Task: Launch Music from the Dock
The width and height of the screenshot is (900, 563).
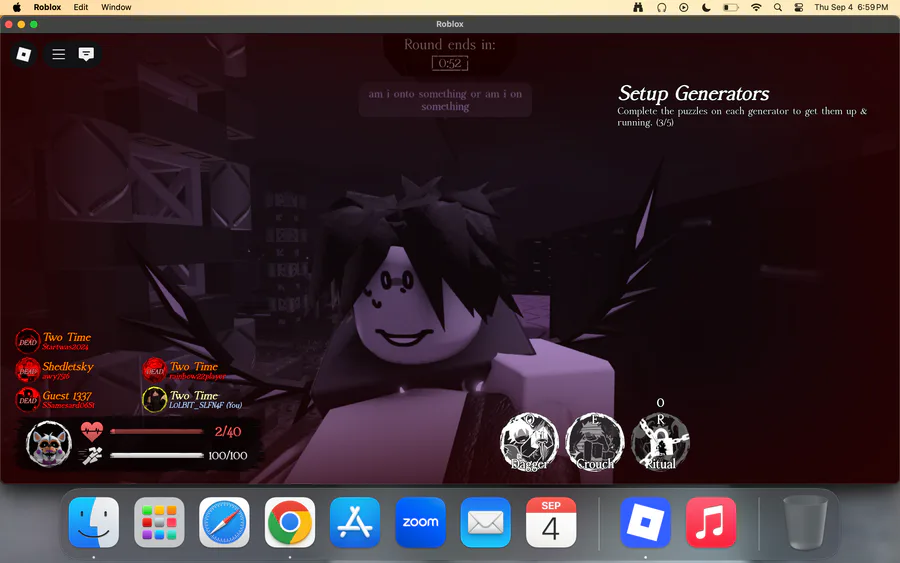Action: coord(711,522)
